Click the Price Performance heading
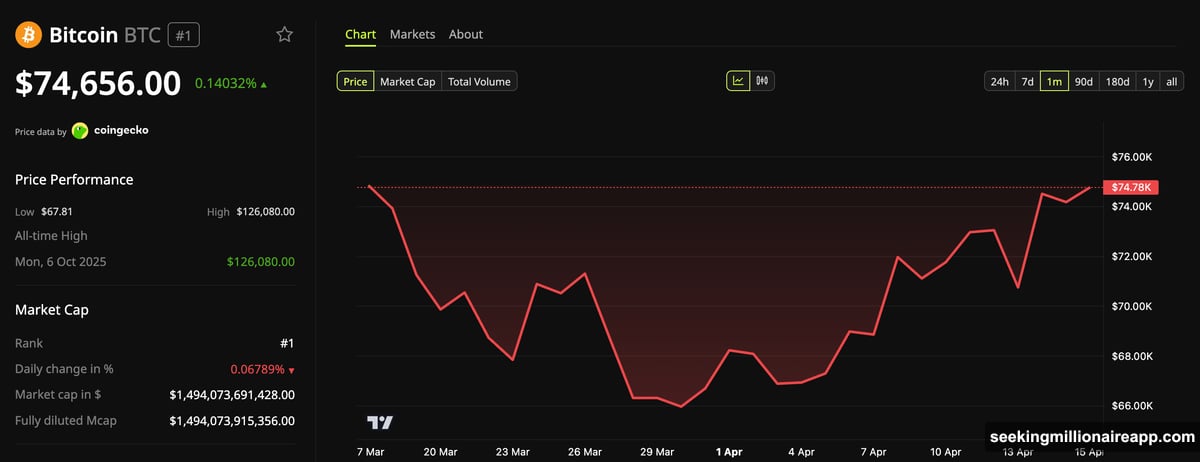1200x462 pixels. tap(74, 180)
